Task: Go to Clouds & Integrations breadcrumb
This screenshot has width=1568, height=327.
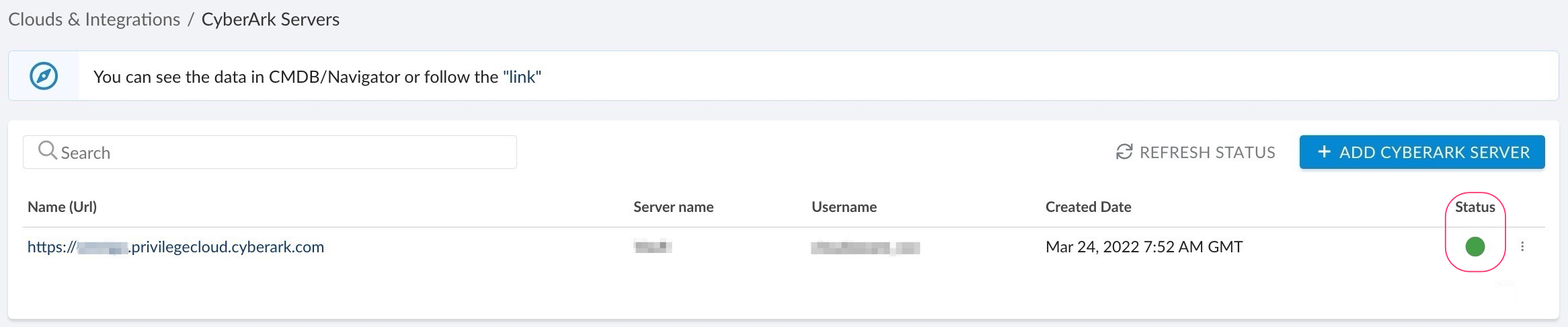Action: [94, 20]
